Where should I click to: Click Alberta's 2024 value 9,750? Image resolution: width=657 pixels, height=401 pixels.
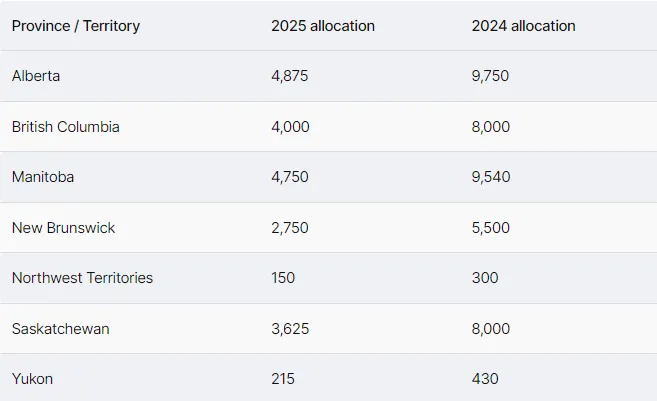(491, 76)
